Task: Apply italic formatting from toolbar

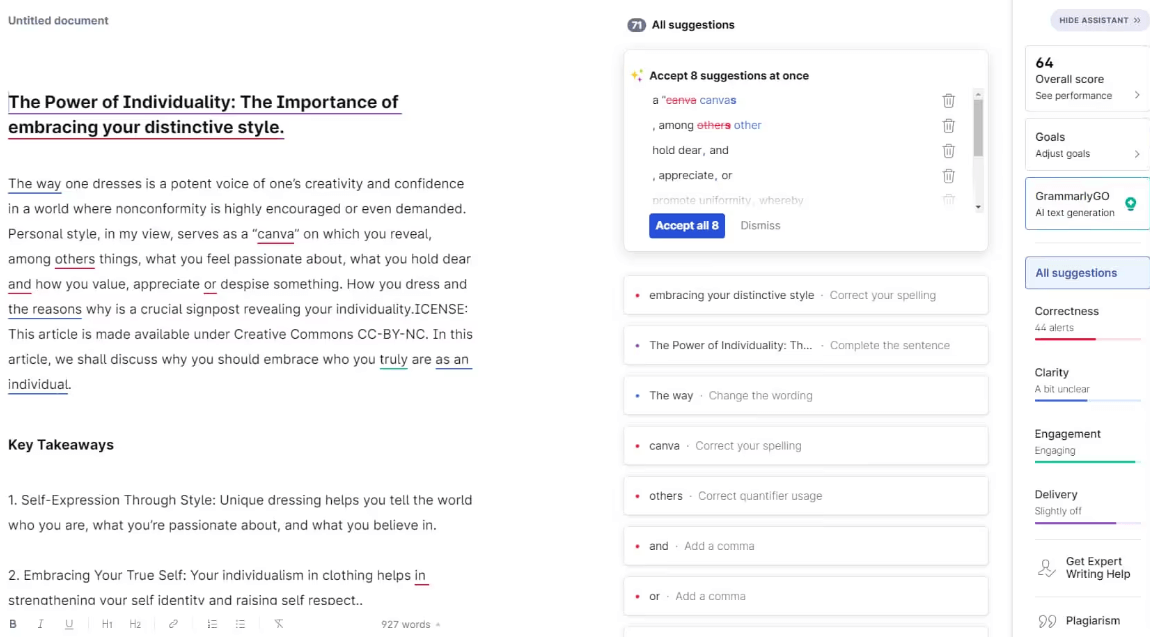Action: point(40,624)
